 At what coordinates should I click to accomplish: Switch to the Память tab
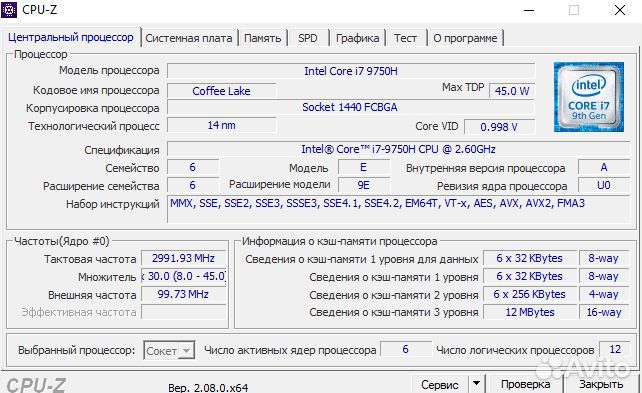tap(262, 38)
